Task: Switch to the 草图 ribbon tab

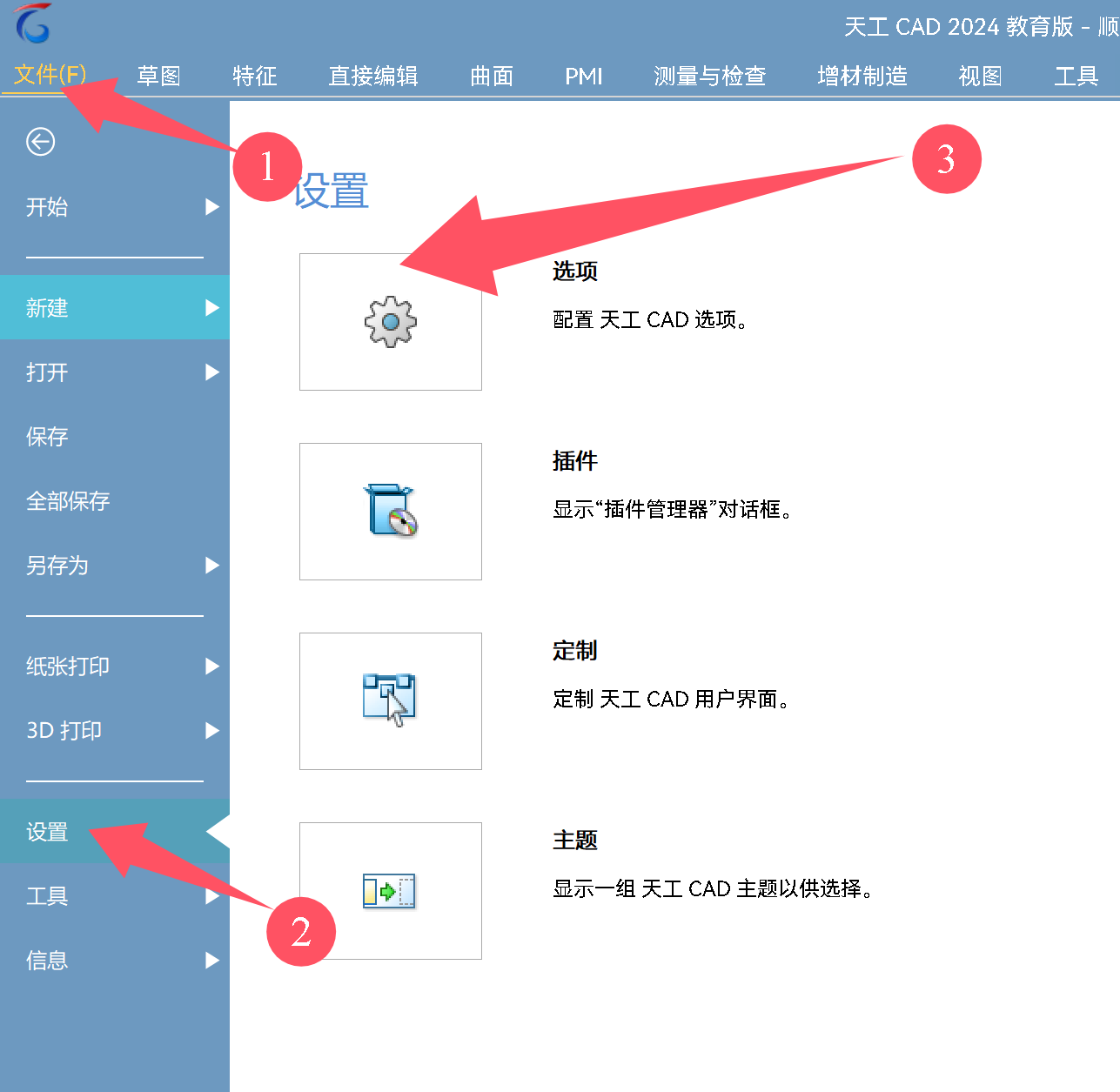Action: 158,77
